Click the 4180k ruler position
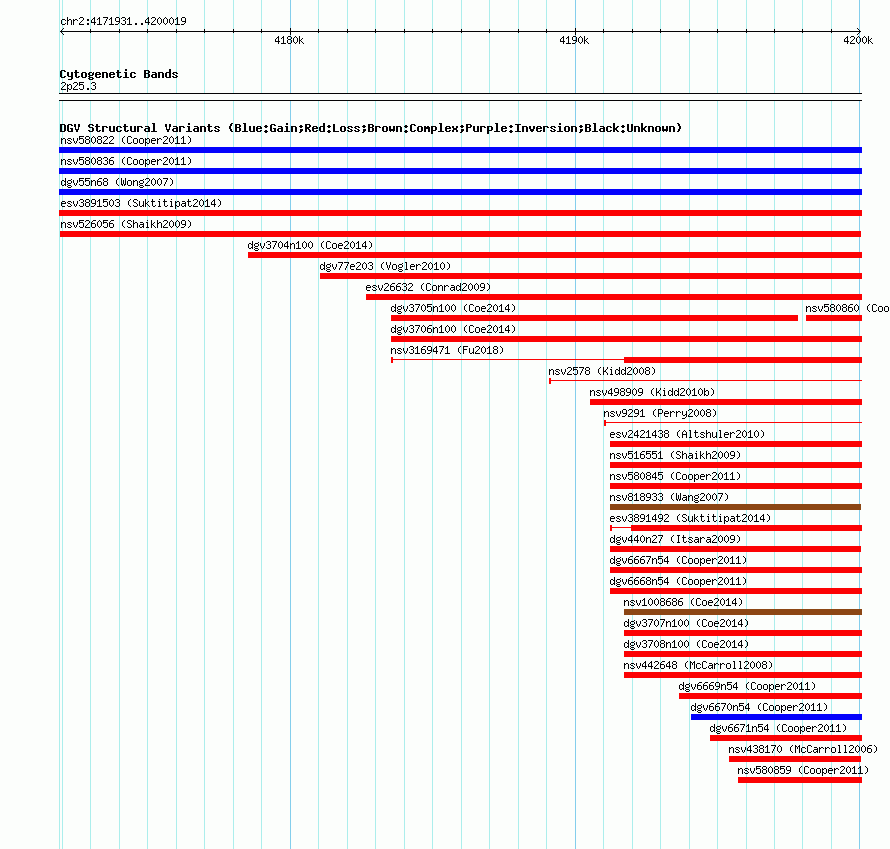This screenshot has width=890, height=849. pos(289,40)
